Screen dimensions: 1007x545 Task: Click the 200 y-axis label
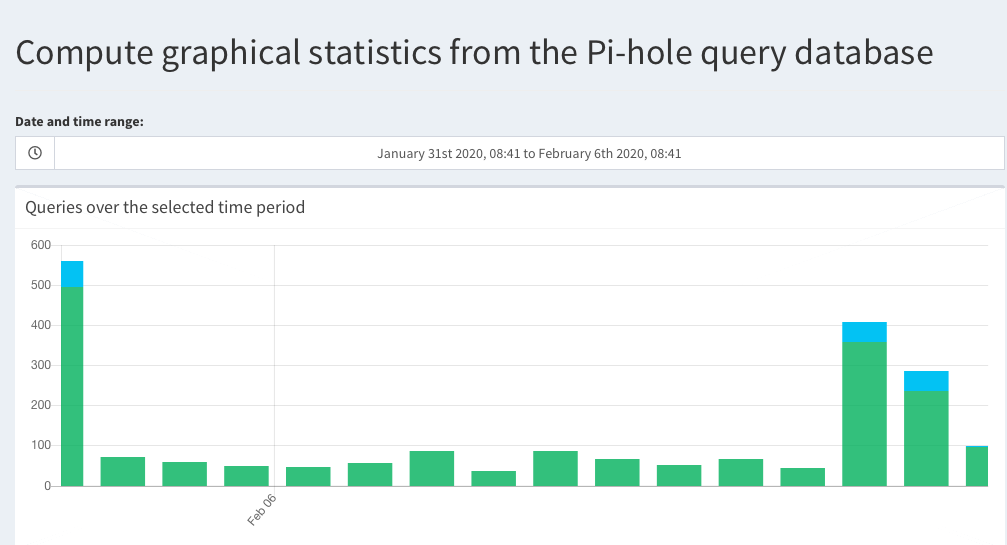click(x=40, y=405)
